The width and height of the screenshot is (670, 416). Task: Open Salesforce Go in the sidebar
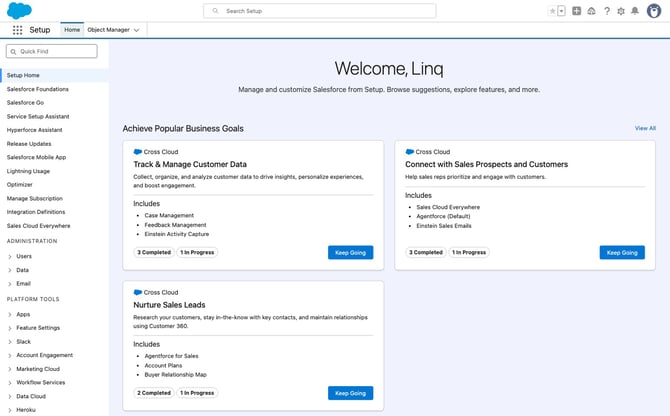click(x=25, y=103)
